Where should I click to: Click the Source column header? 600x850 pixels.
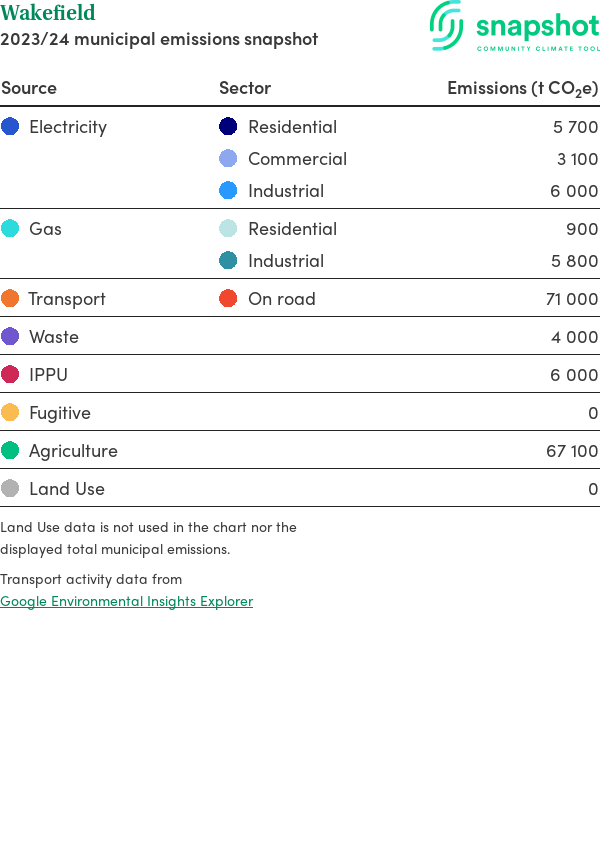click(29, 88)
